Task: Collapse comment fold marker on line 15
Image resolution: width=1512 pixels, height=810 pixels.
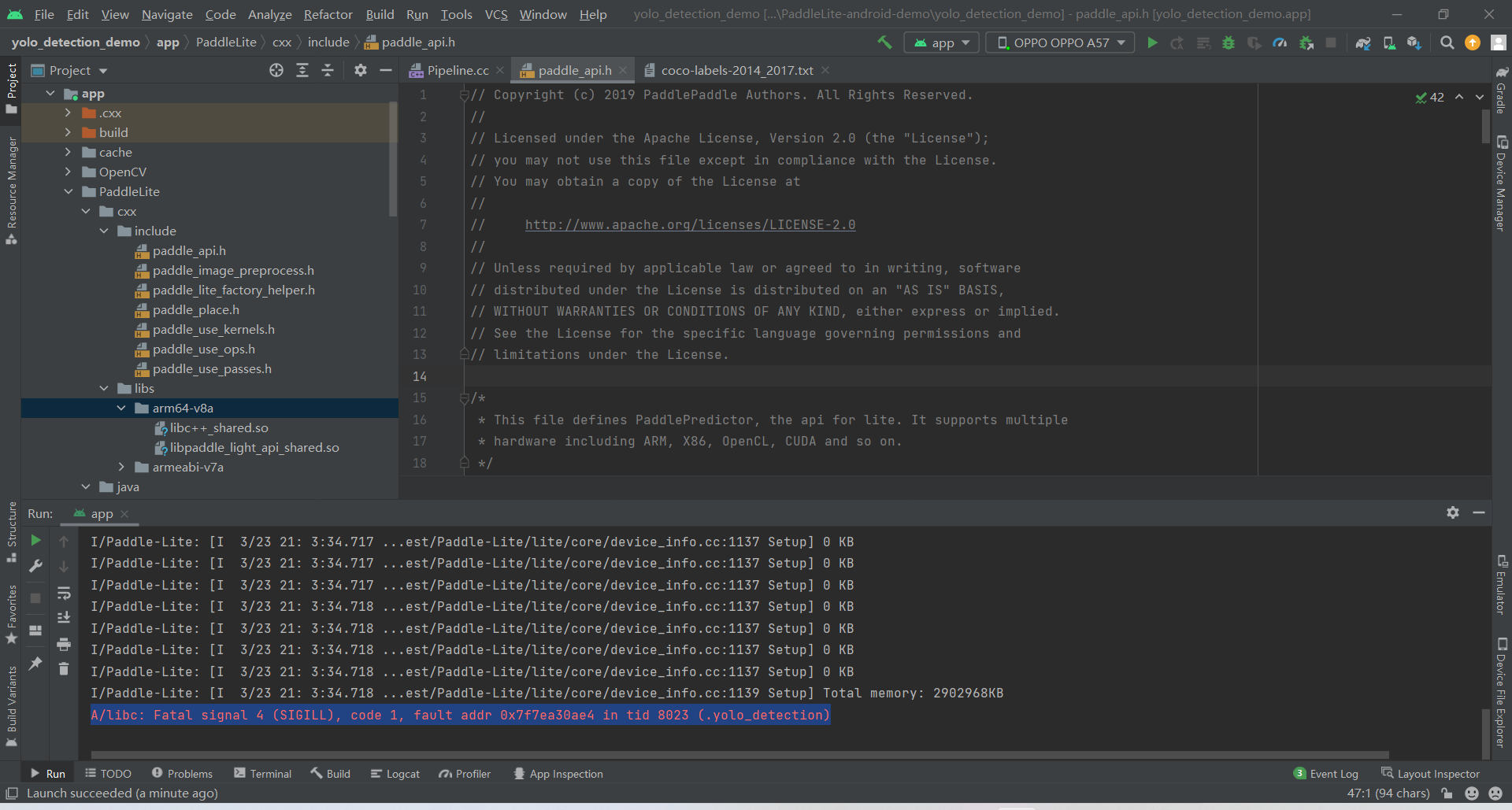Action: pyautogui.click(x=464, y=398)
